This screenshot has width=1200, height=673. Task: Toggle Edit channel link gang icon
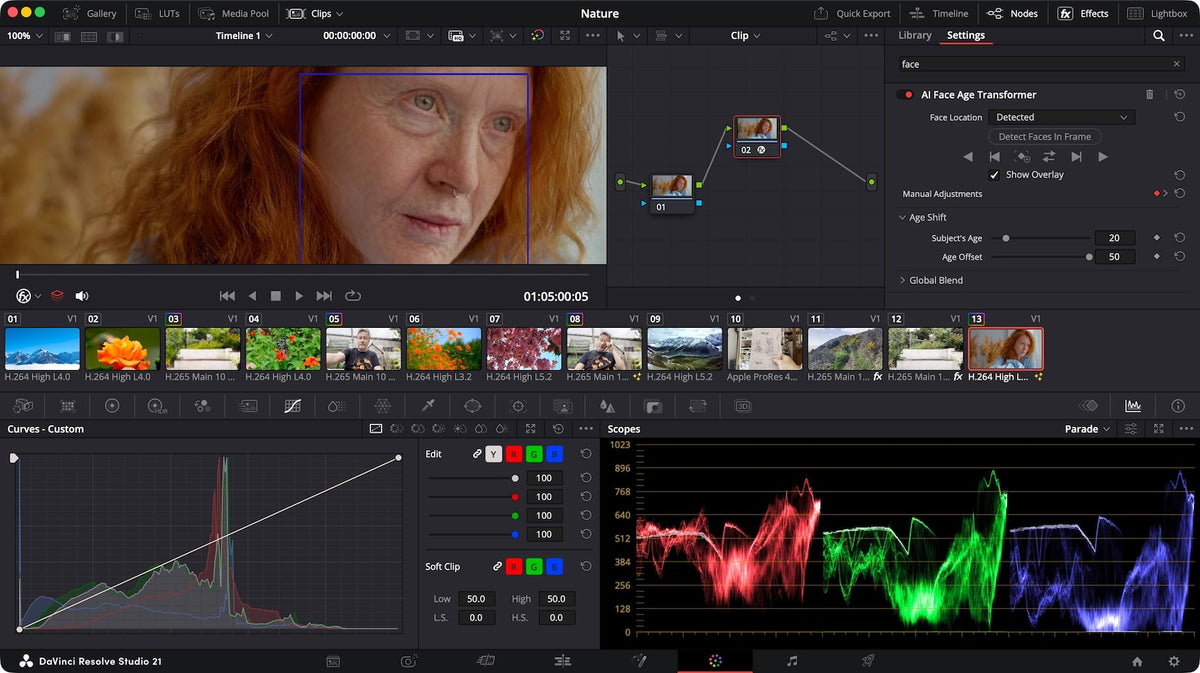477,454
